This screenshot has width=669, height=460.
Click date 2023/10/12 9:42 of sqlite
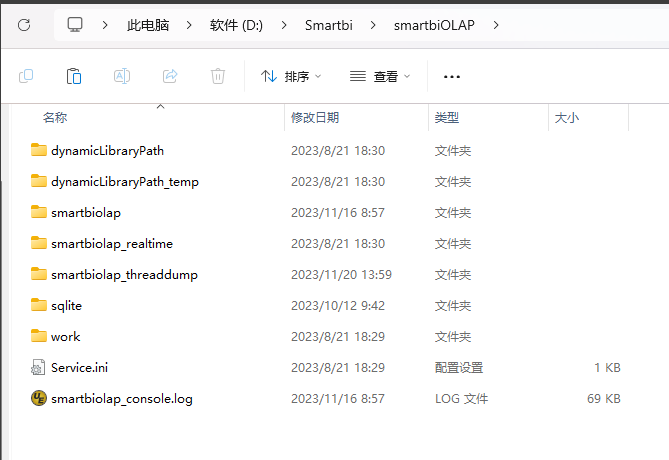coord(338,306)
